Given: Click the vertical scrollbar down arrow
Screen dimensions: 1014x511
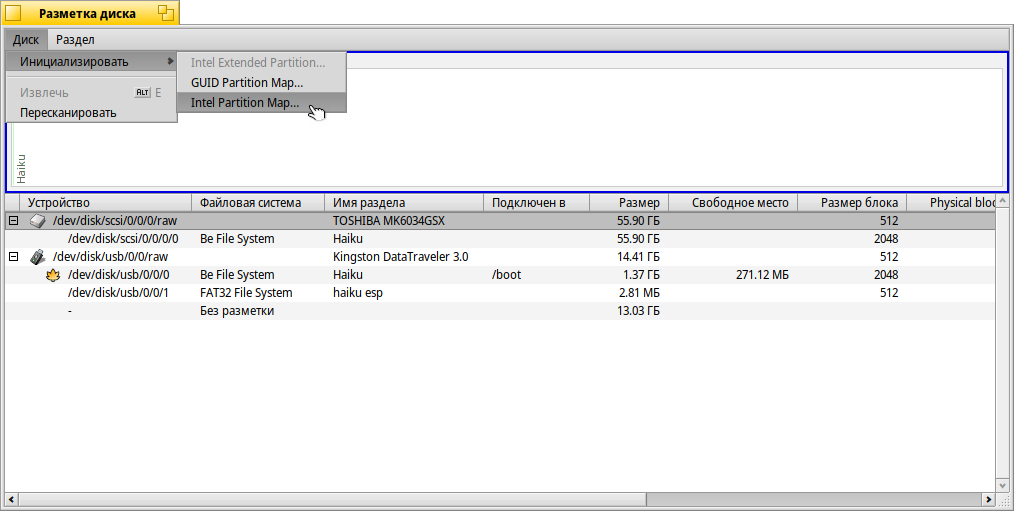Looking at the screenshot, I should point(1003,484).
